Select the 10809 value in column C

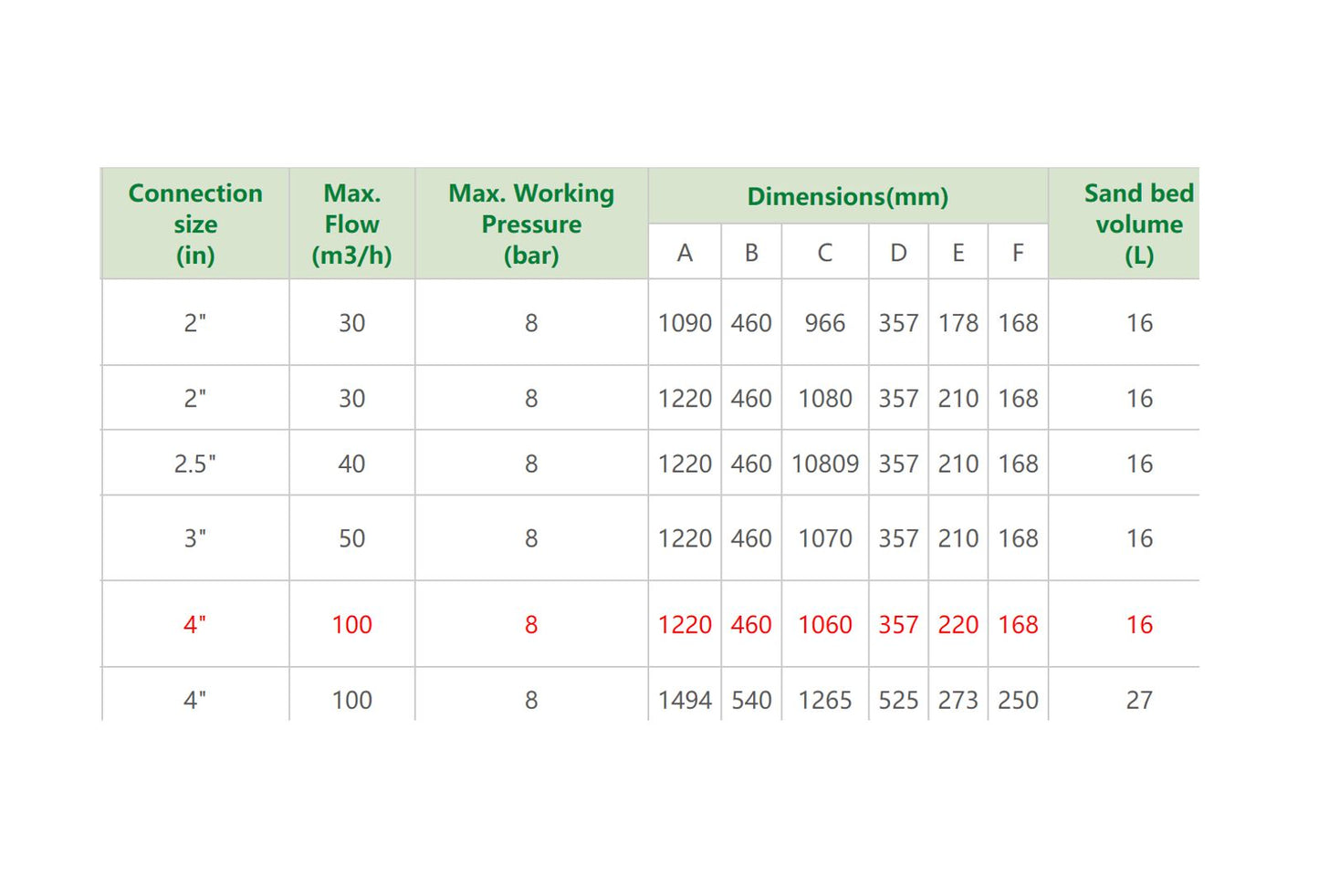coord(824,464)
